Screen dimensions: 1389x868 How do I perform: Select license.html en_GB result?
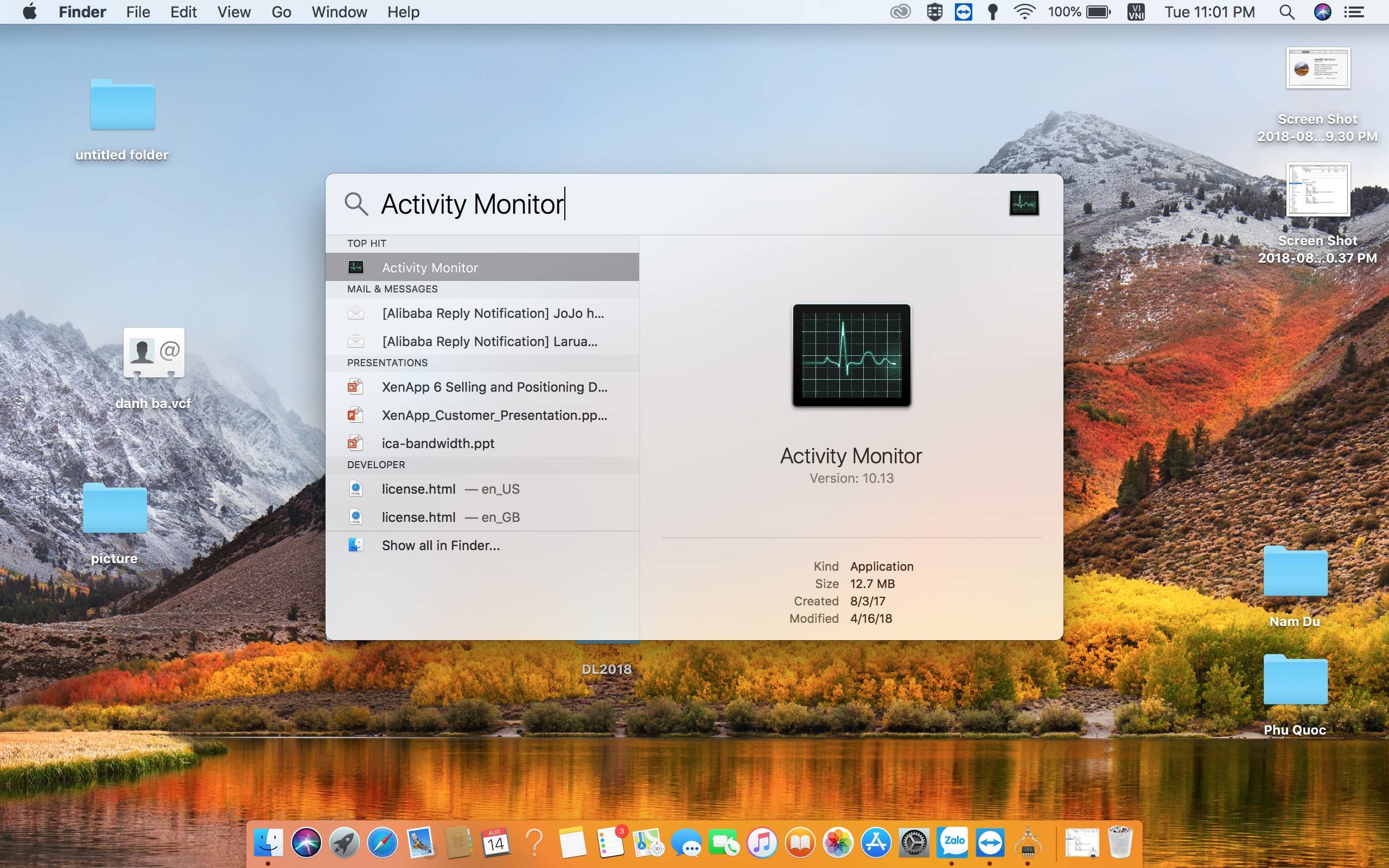[x=482, y=517]
